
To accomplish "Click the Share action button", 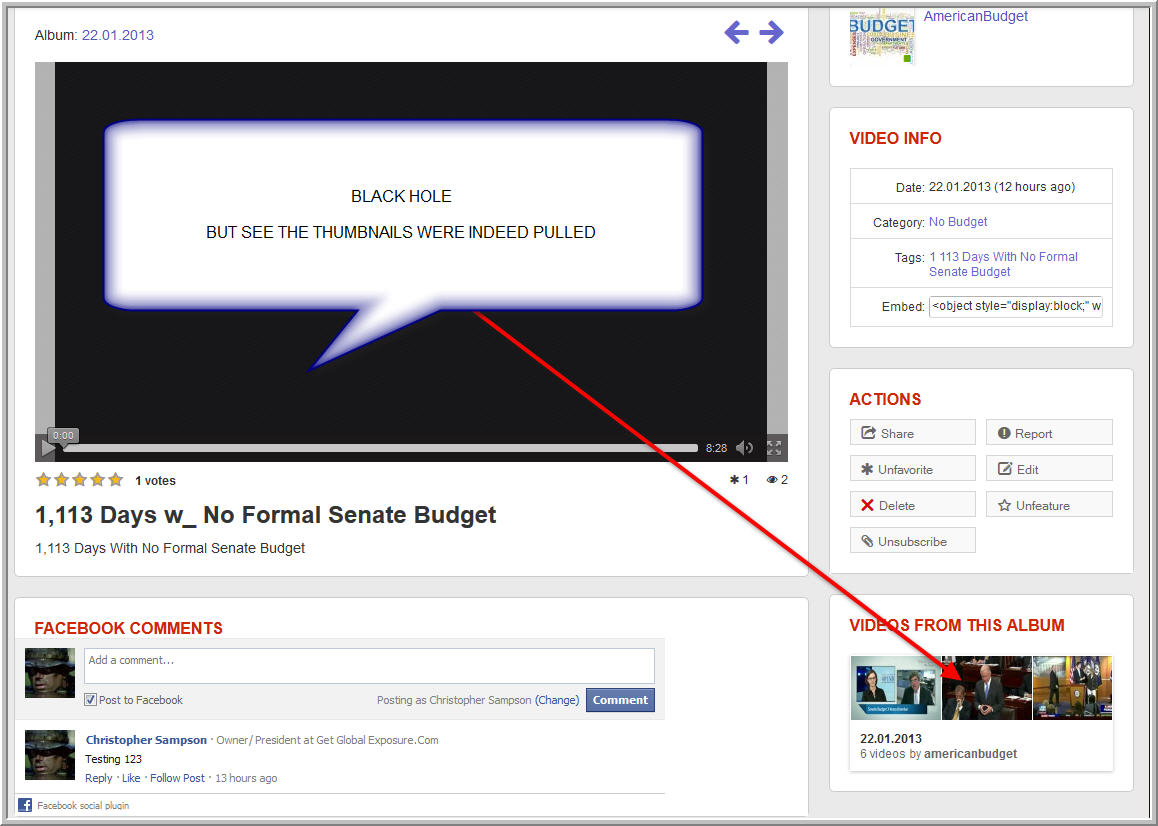I will pyautogui.click(x=912, y=433).
